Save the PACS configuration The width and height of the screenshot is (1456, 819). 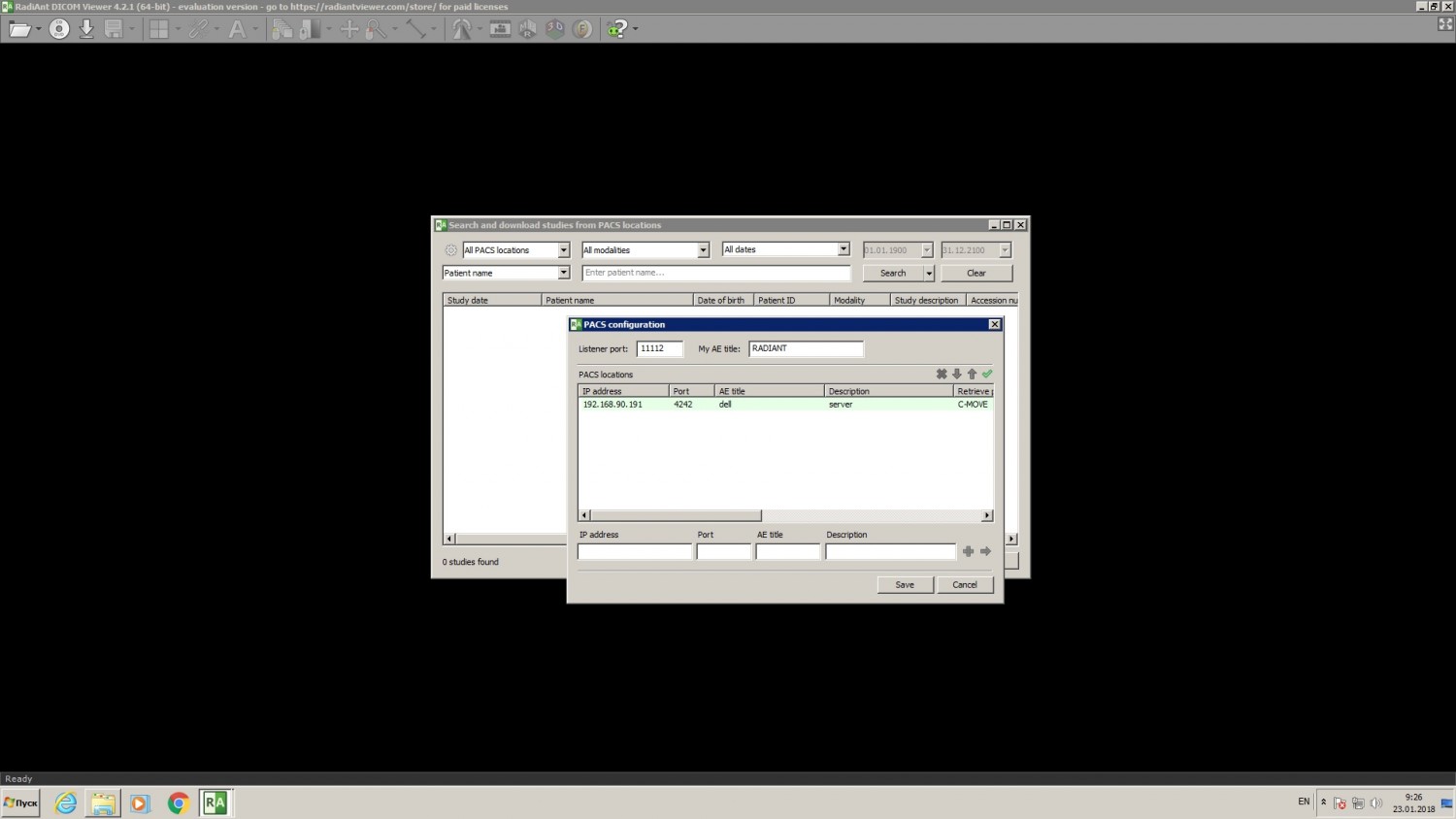click(905, 584)
